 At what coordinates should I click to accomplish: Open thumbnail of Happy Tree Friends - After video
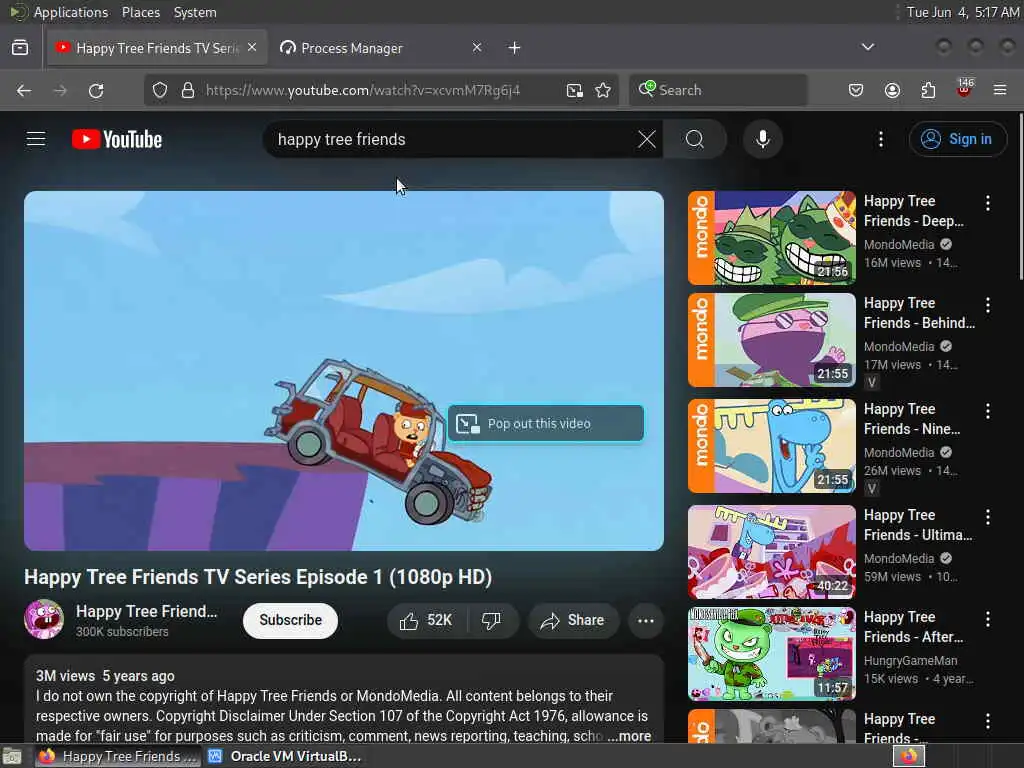[772, 654]
